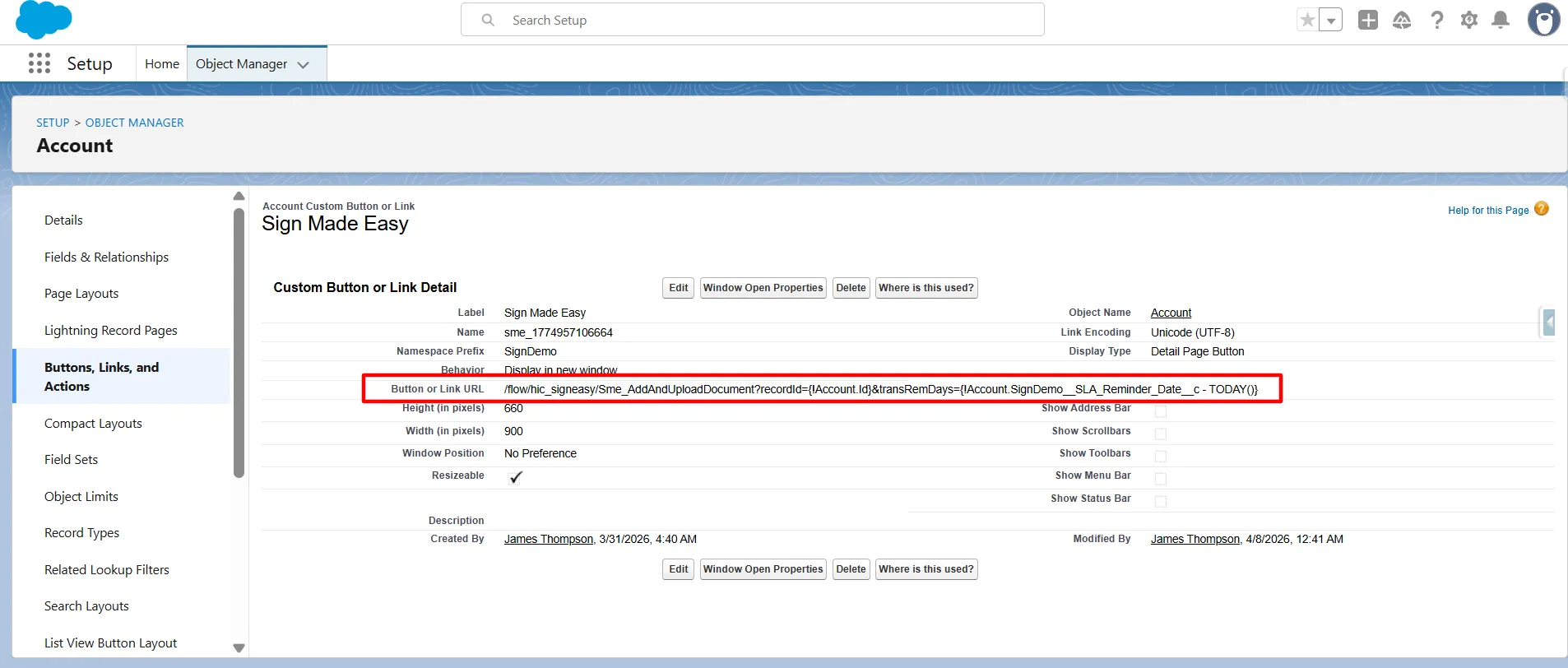Open the notifications bell

(x=1501, y=20)
